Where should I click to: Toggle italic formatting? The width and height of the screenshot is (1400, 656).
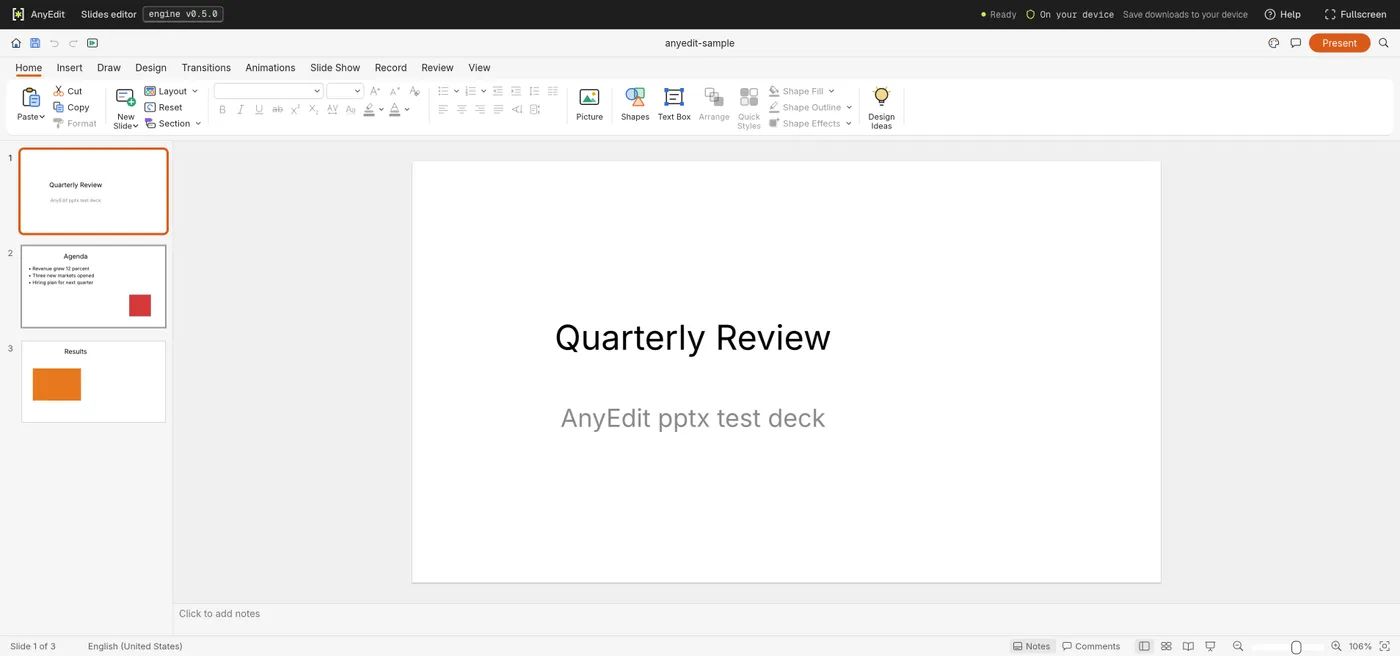(240, 109)
